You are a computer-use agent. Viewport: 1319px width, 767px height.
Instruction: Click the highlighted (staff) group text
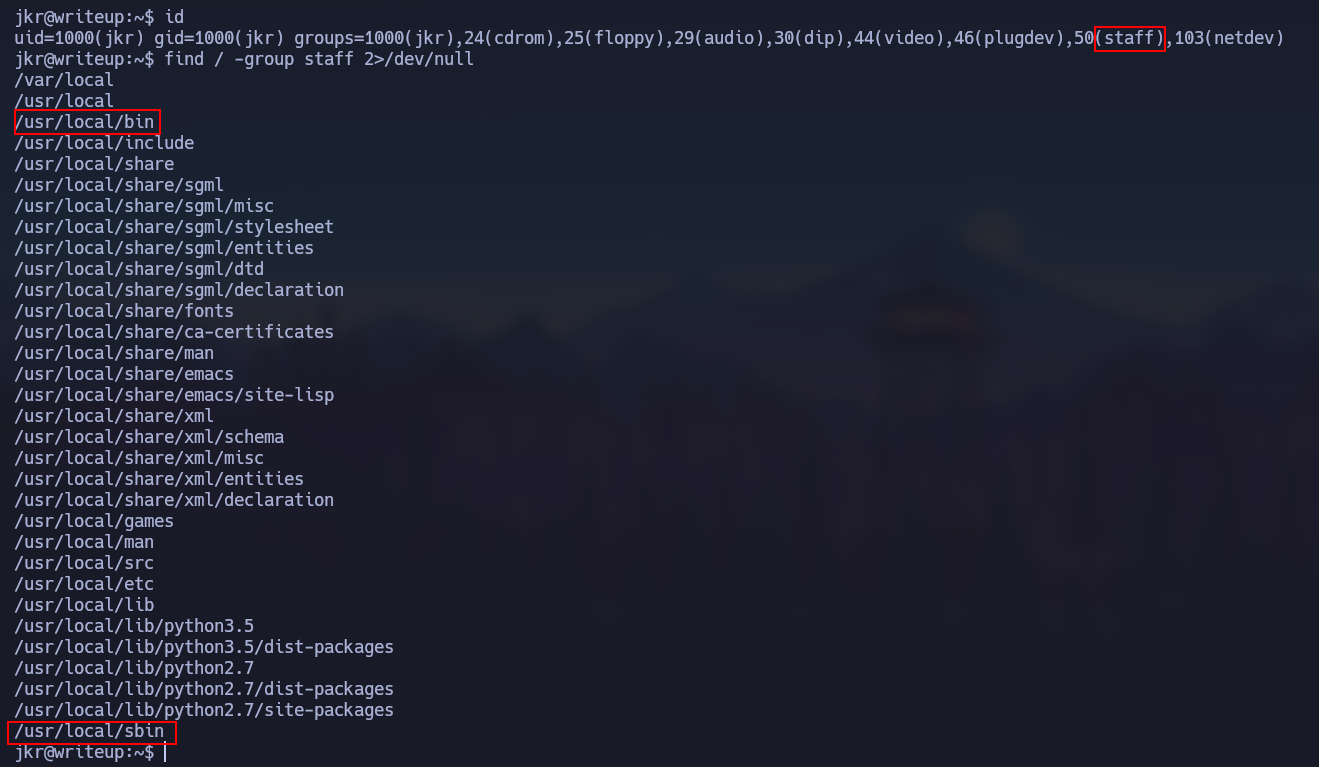pyautogui.click(x=1129, y=38)
